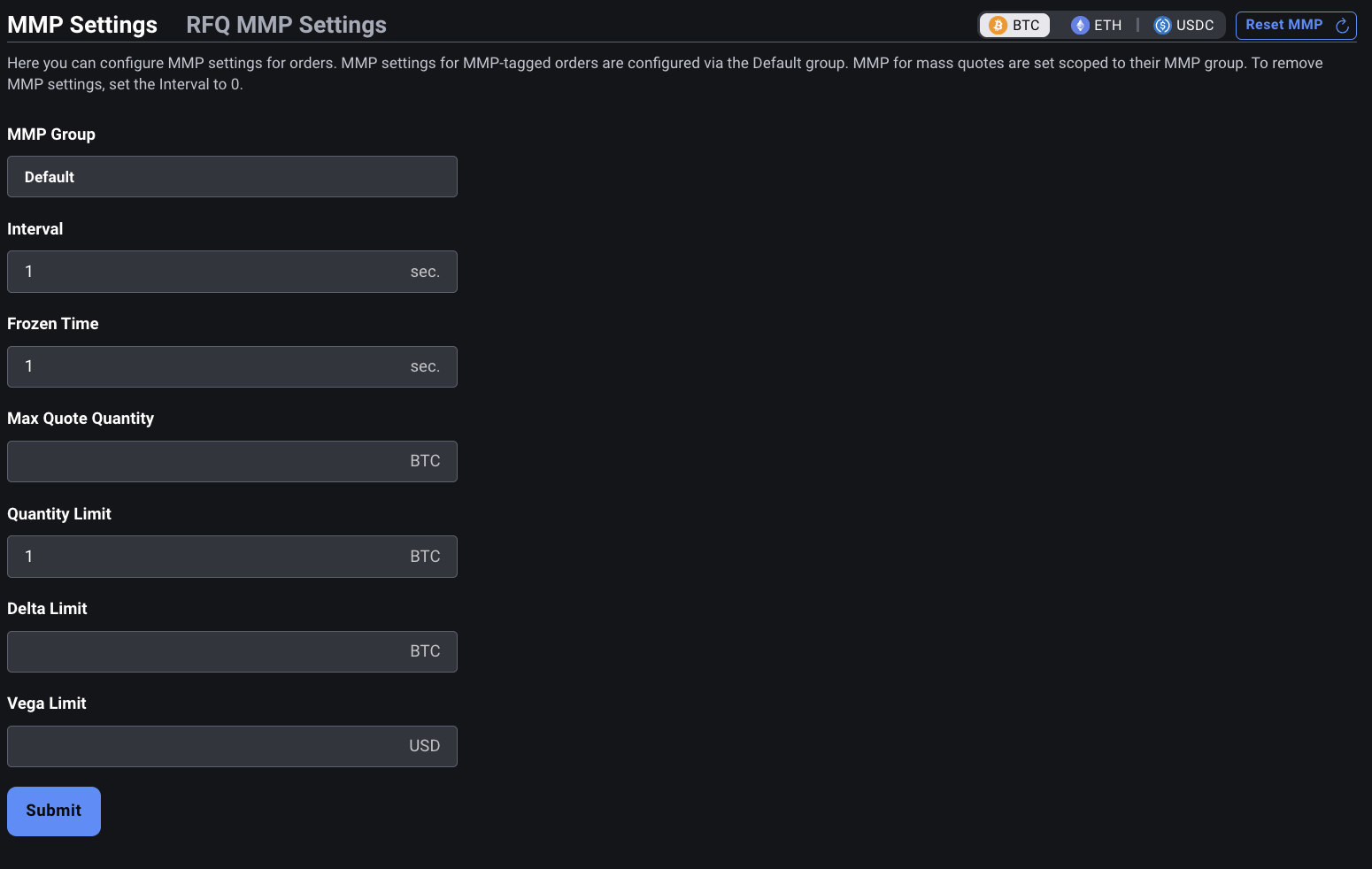This screenshot has height=869, width=1372.
Task: Click the Reset MMP button text
Action: [1283, 25]
